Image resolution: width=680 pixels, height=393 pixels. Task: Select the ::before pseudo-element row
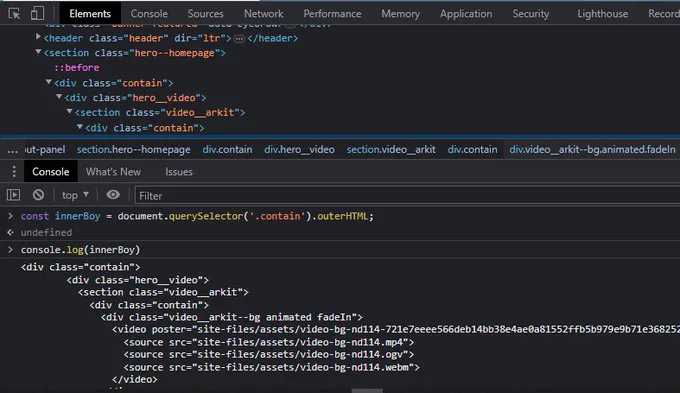click(77, 68)
